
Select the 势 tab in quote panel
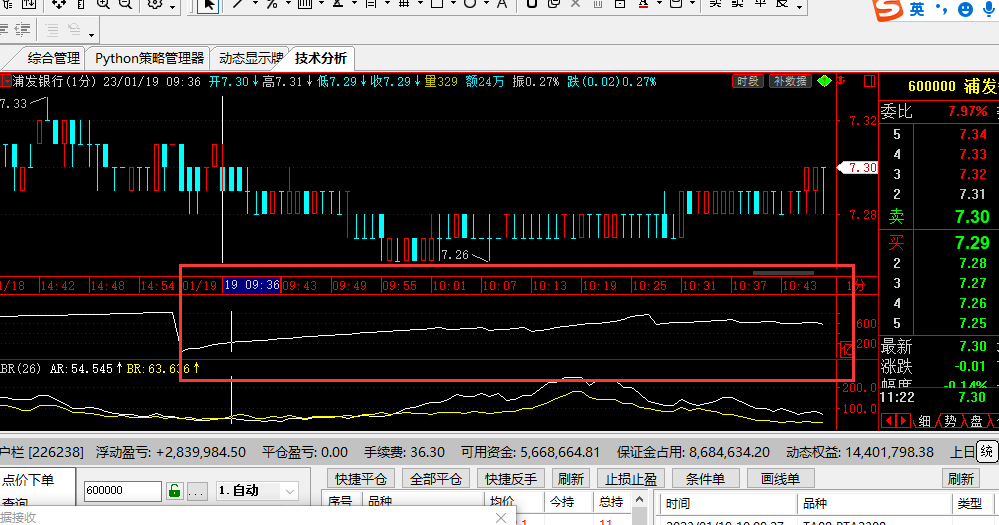tap(951, 421)
